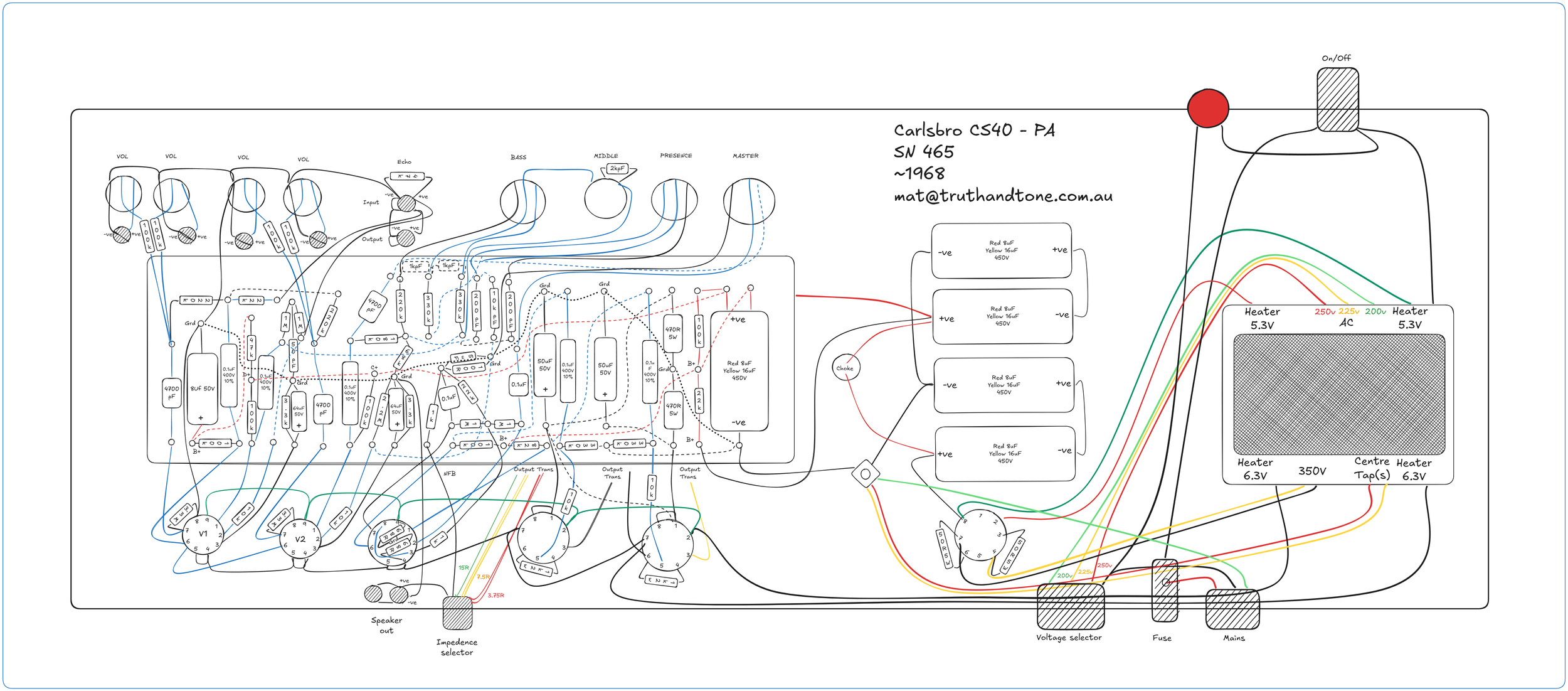
Task: Select the '50pF' capacitor on board
Action: (x=293, y=355)
